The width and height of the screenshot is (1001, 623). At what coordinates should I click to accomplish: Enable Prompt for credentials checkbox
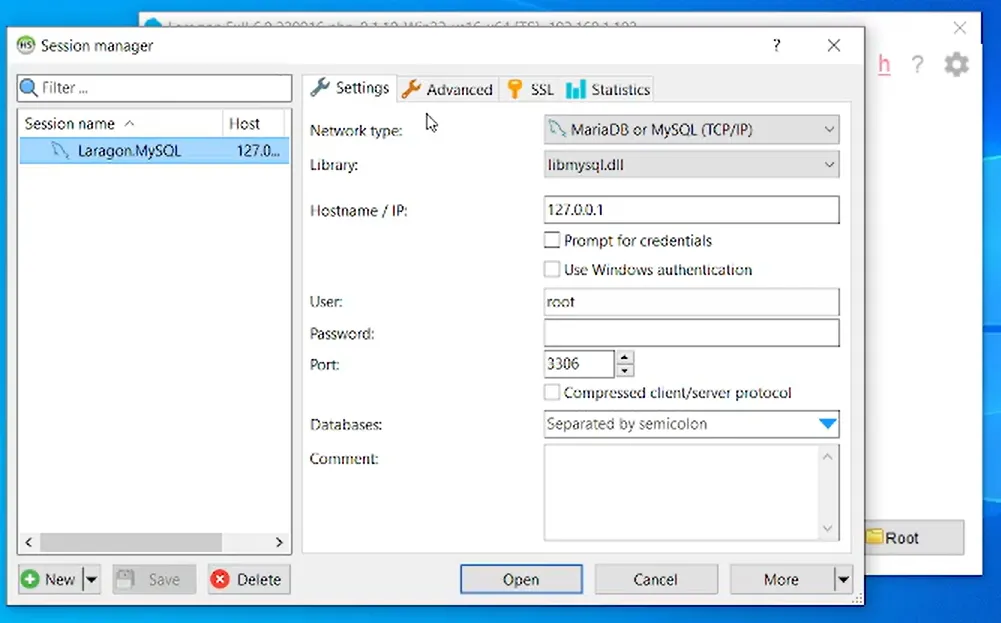[552, 240]
